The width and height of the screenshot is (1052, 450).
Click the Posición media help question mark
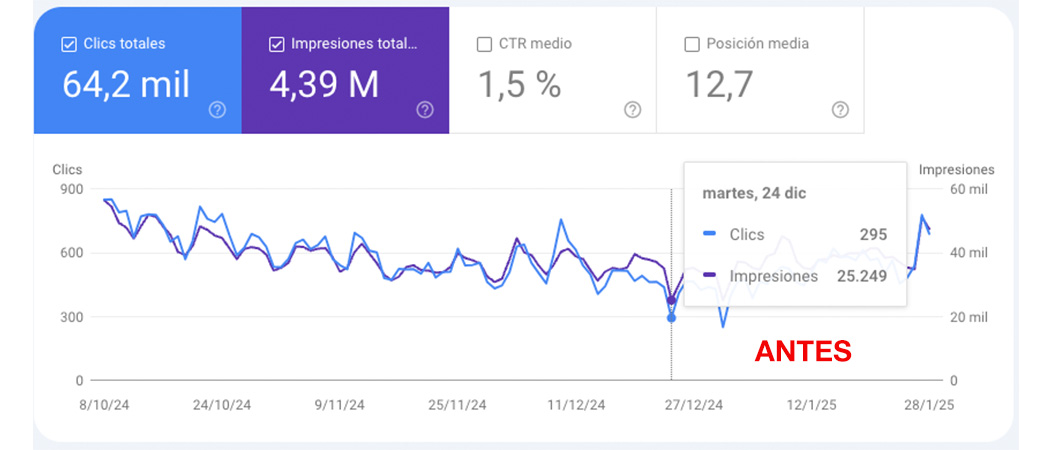(840, 110)
